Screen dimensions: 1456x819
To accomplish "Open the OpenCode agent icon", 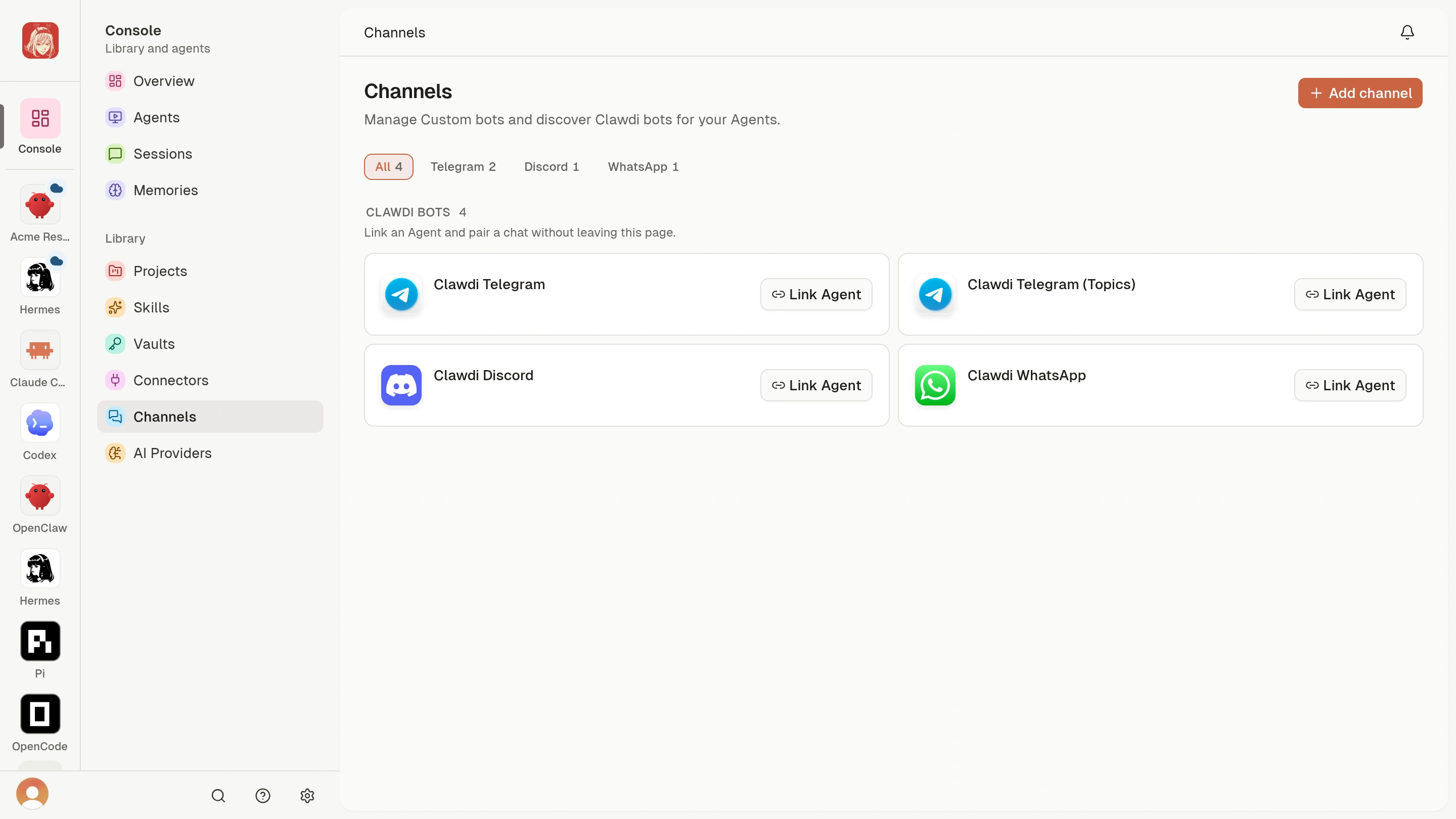I will [40, 714].
